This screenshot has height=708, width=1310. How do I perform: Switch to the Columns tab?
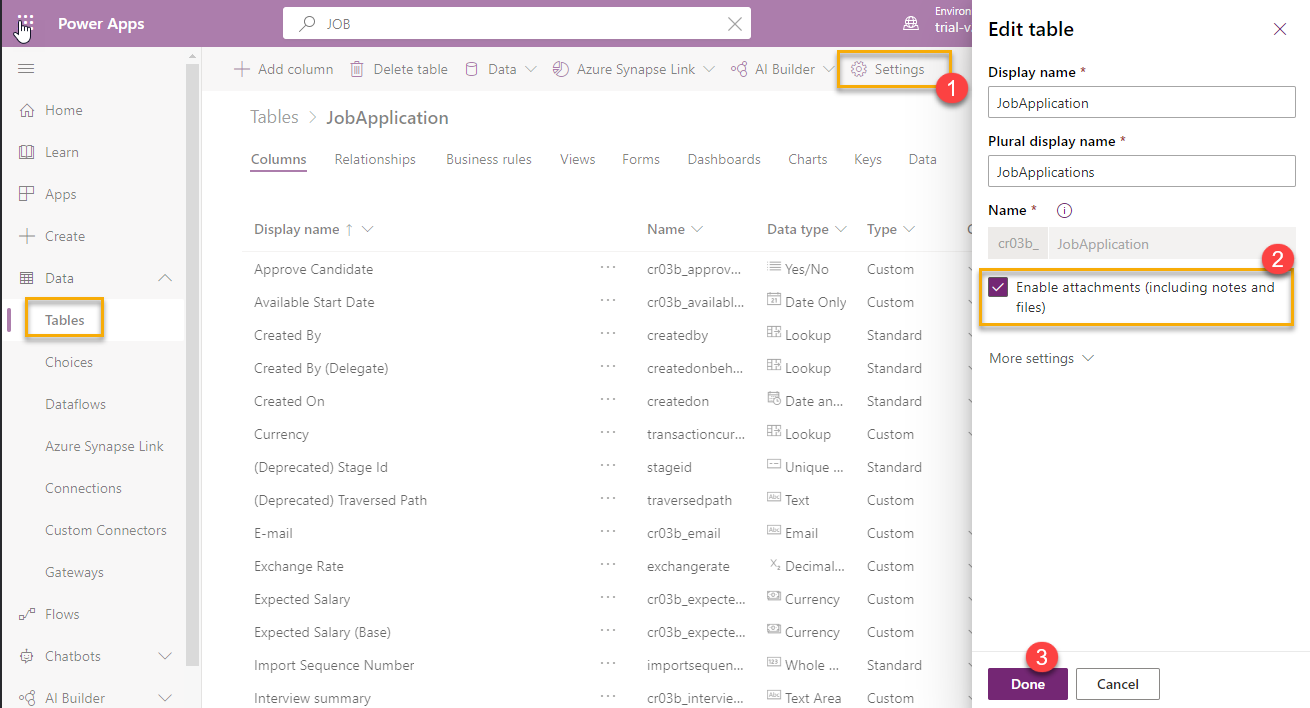click(279, 159)
